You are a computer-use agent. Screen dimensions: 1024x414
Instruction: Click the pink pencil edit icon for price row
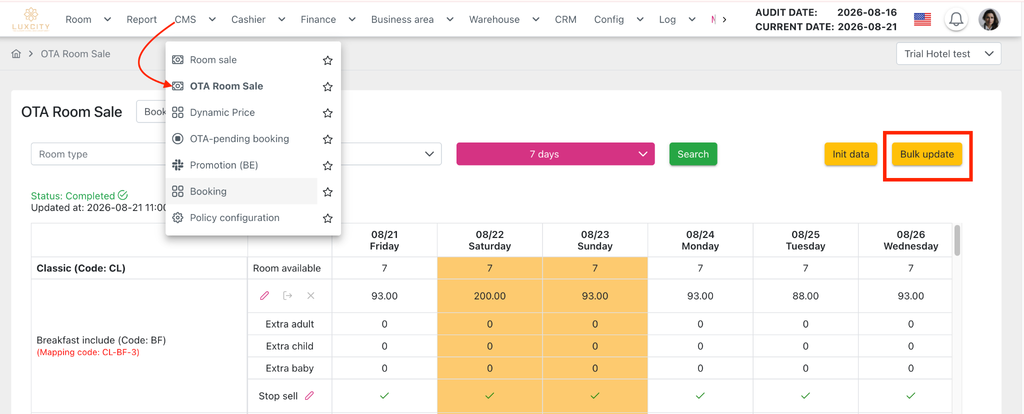[264, 296]
